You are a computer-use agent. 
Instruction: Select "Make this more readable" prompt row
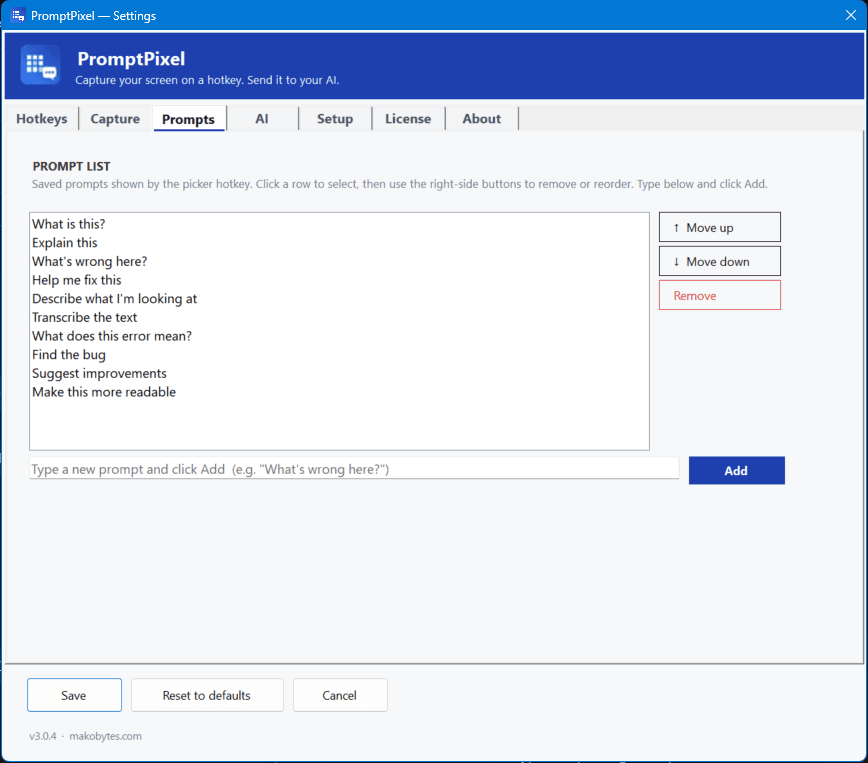pyautogui.click(x=339, y=392)
